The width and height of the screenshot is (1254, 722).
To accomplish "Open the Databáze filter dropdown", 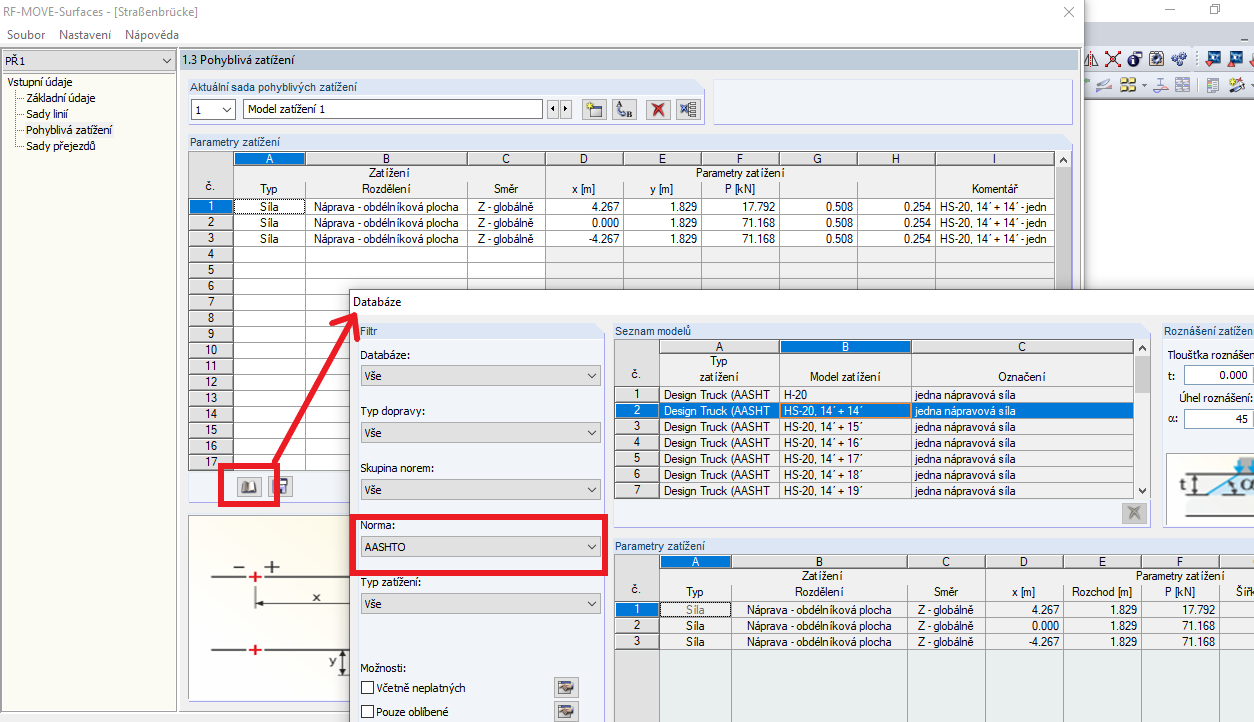I will click(x=480, y=376).
